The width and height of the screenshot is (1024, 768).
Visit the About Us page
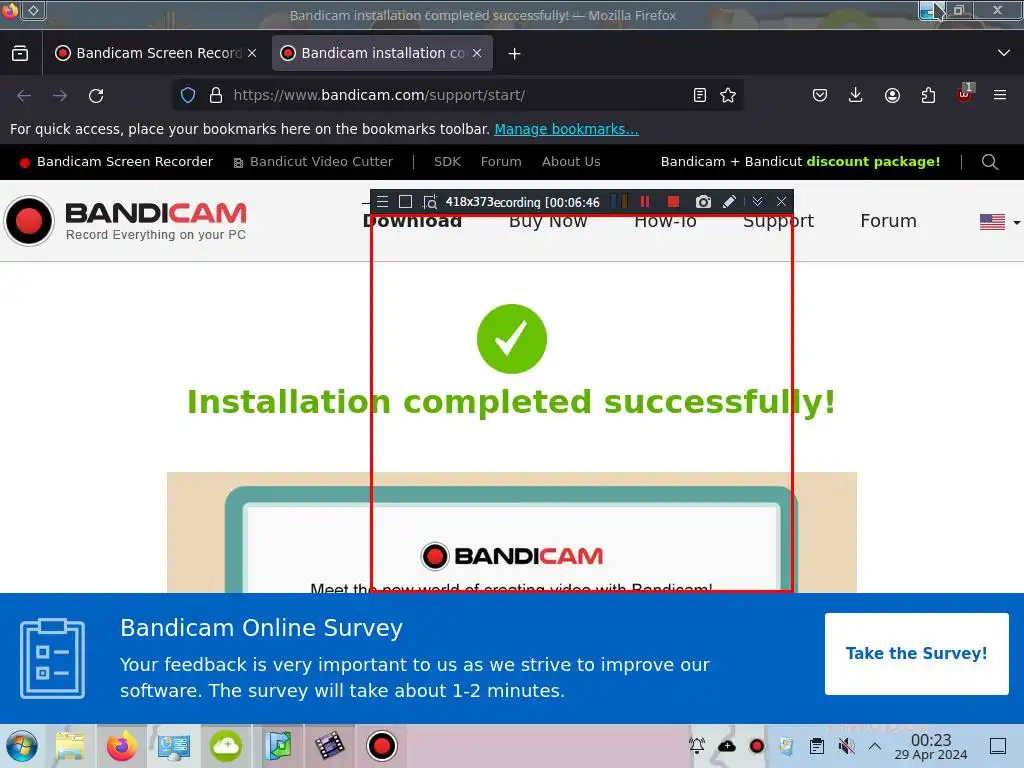click(x=571, y=162)
